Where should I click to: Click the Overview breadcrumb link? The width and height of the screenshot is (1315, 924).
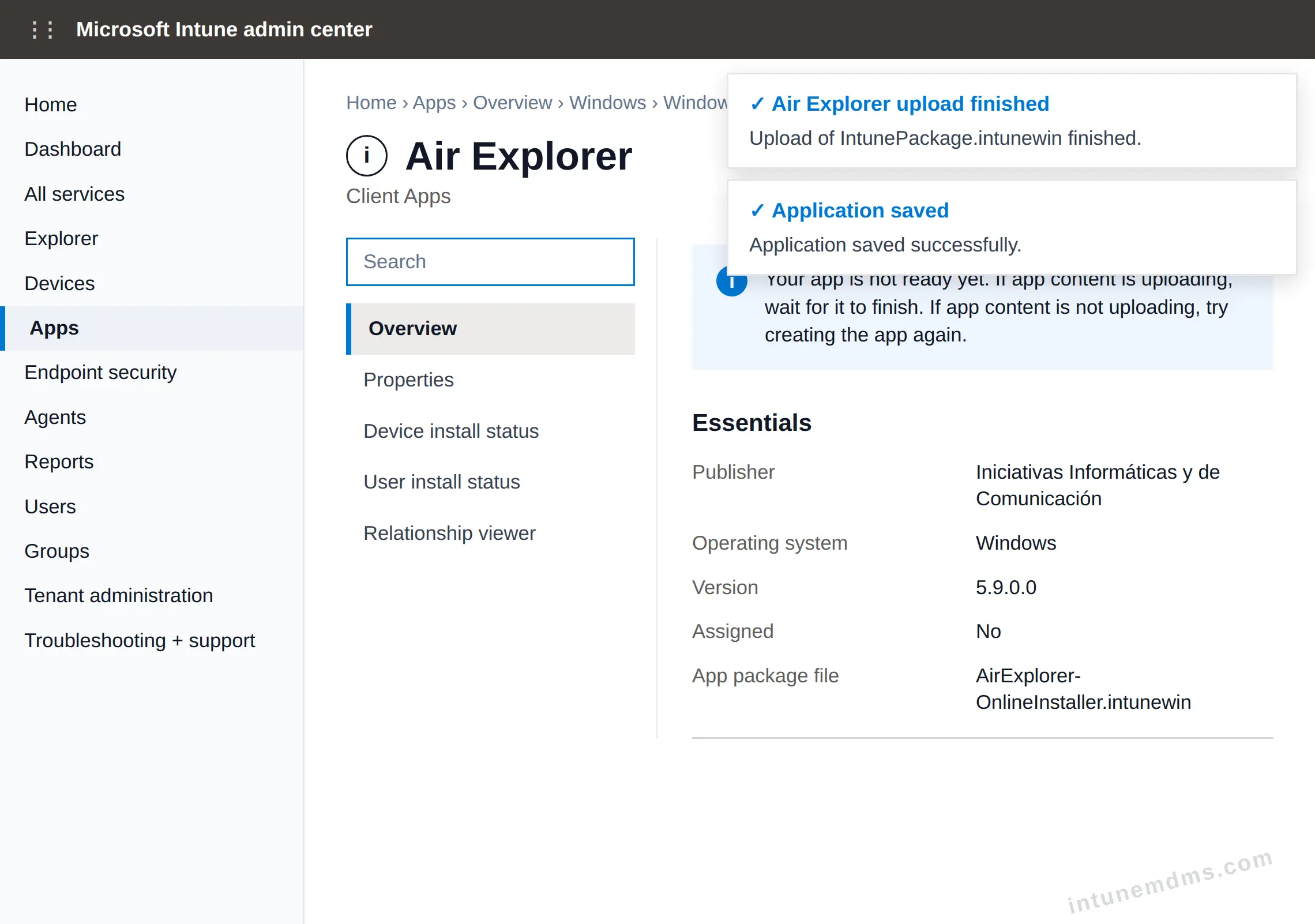point(512,102)
